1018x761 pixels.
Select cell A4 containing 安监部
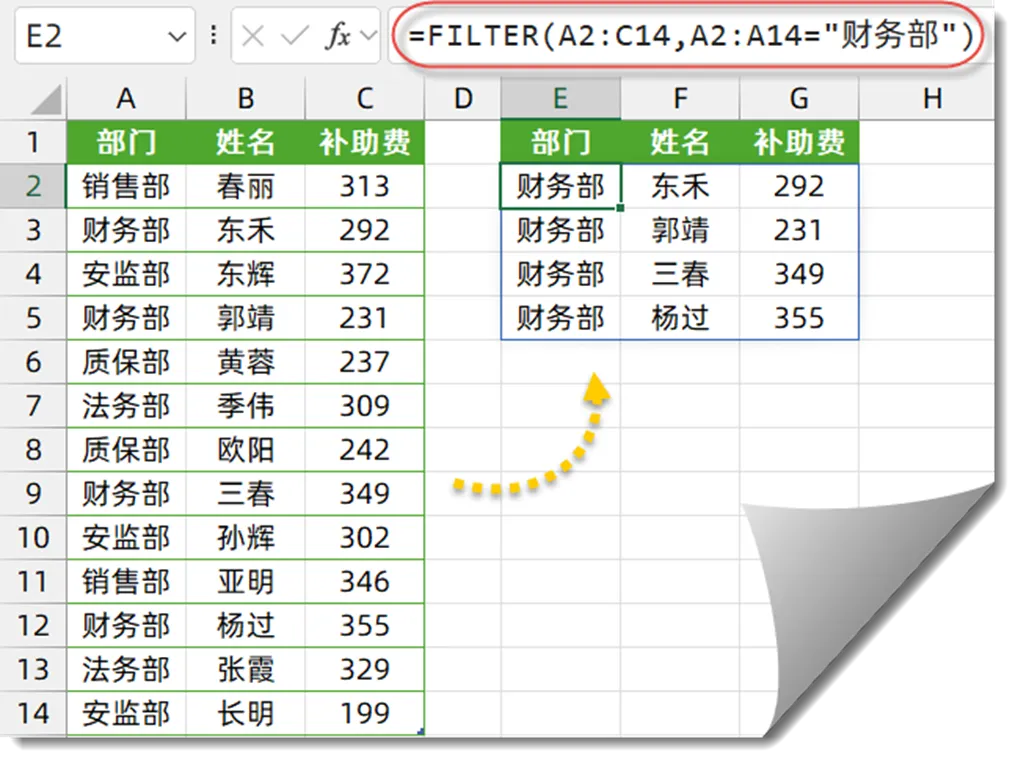pyautogui.click(x=126, y=274)
